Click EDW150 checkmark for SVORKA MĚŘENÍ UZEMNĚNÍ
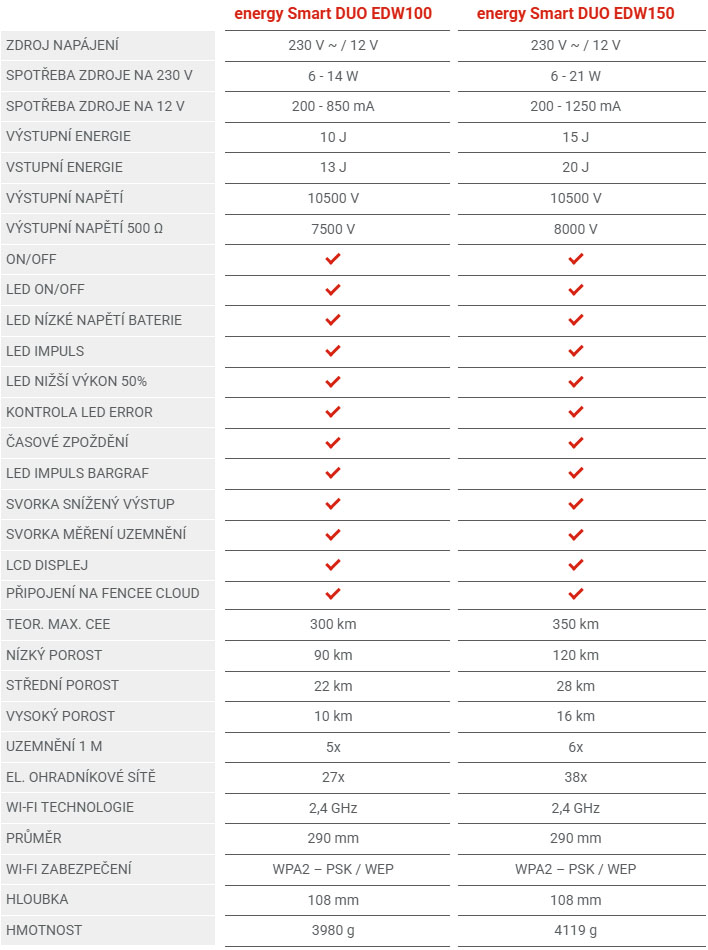This screenshot has width=708, height=950. tap(575, 535)
